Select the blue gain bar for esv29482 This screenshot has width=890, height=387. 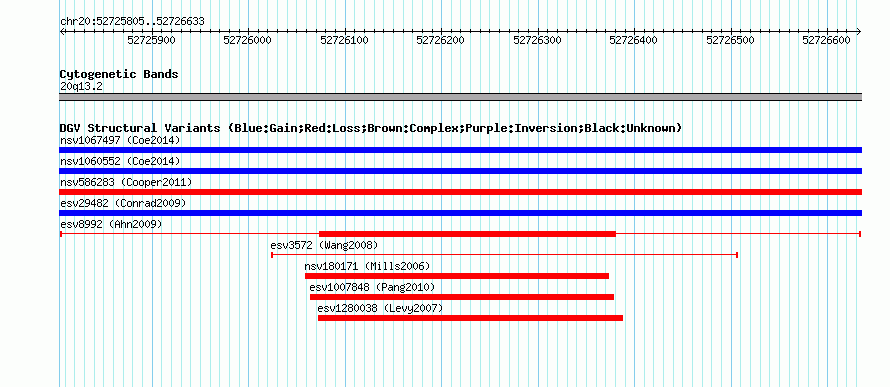click(x=460, y=213)
